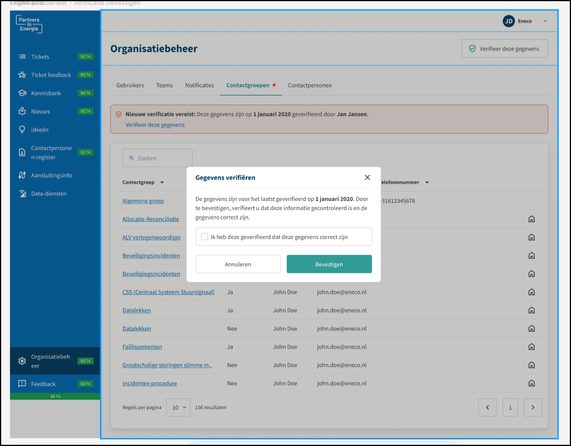571x446 pixels.
Task: Click house icon in Faillissementen row
Action: tap(531, 347)
